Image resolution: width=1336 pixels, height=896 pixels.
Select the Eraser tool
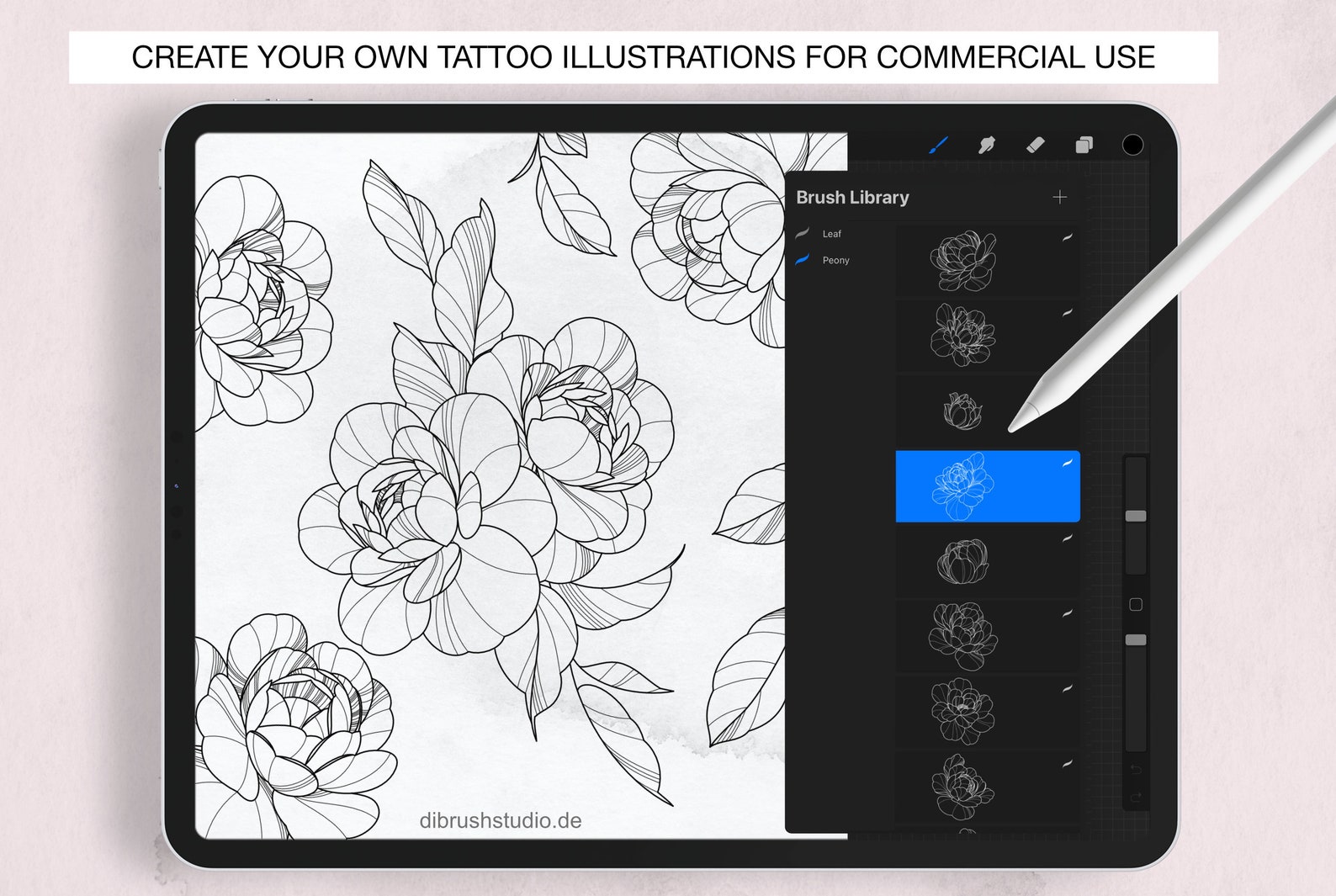point(1036,145)
